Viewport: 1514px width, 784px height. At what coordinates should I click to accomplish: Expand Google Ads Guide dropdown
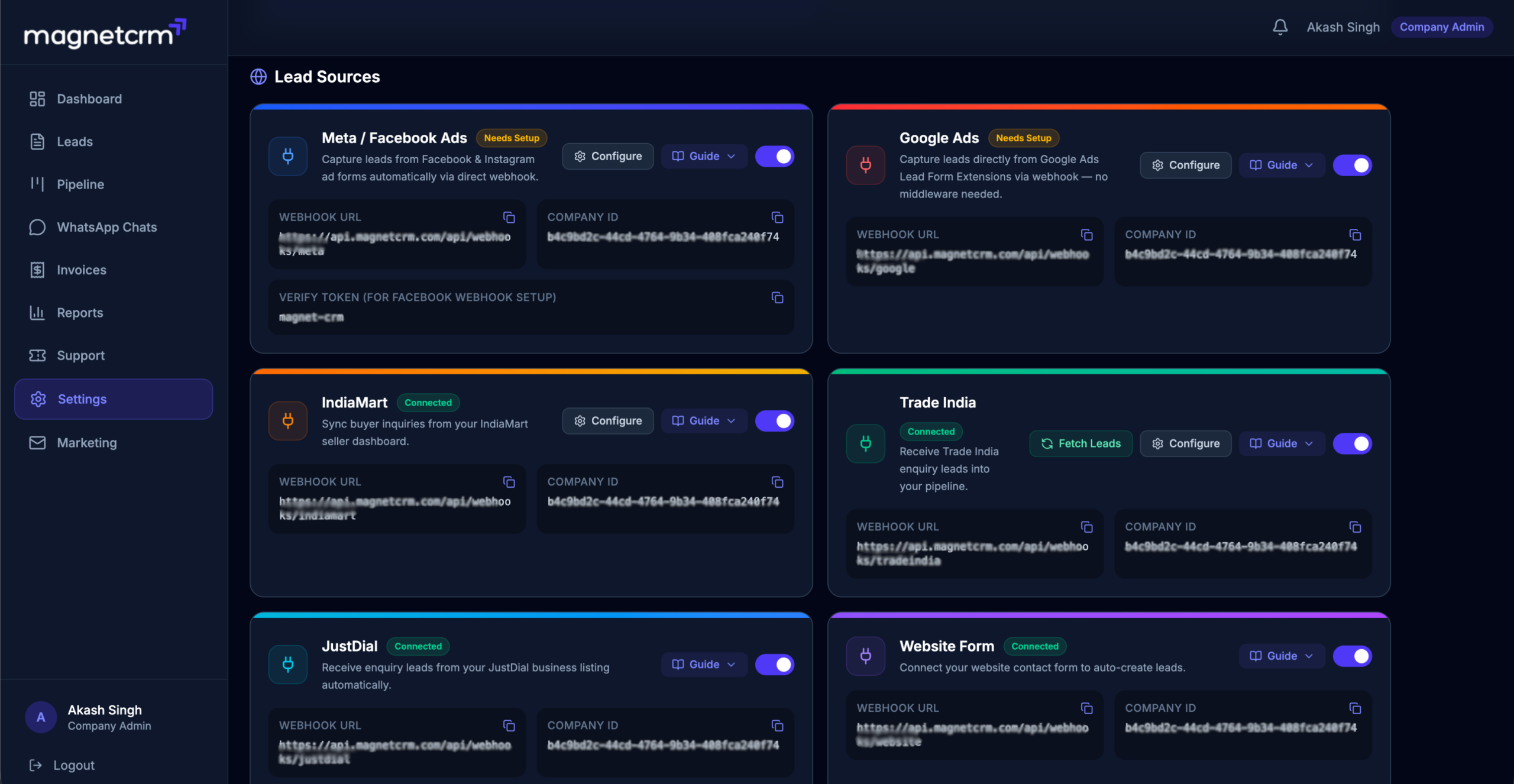pos(1282,165)
